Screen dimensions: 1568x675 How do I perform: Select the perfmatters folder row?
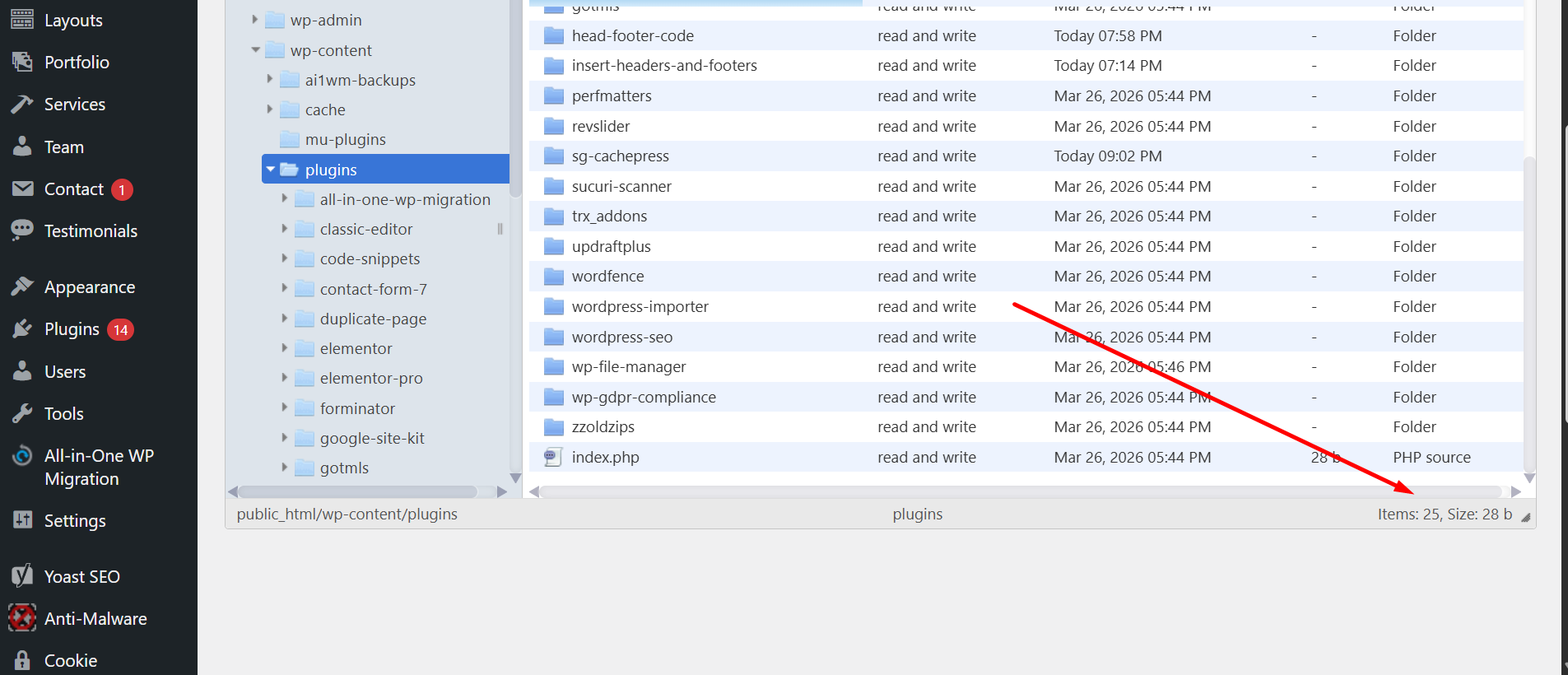click(x=1026, y=95)
